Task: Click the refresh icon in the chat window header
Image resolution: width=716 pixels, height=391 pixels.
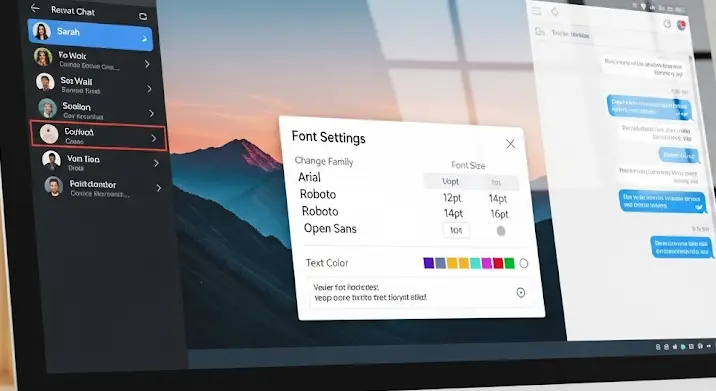Action: 667,24
